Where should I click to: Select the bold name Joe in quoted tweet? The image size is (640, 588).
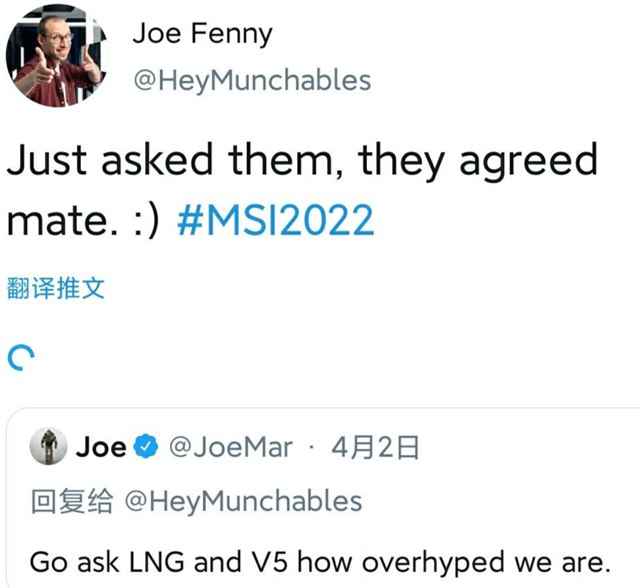[101, 447]
